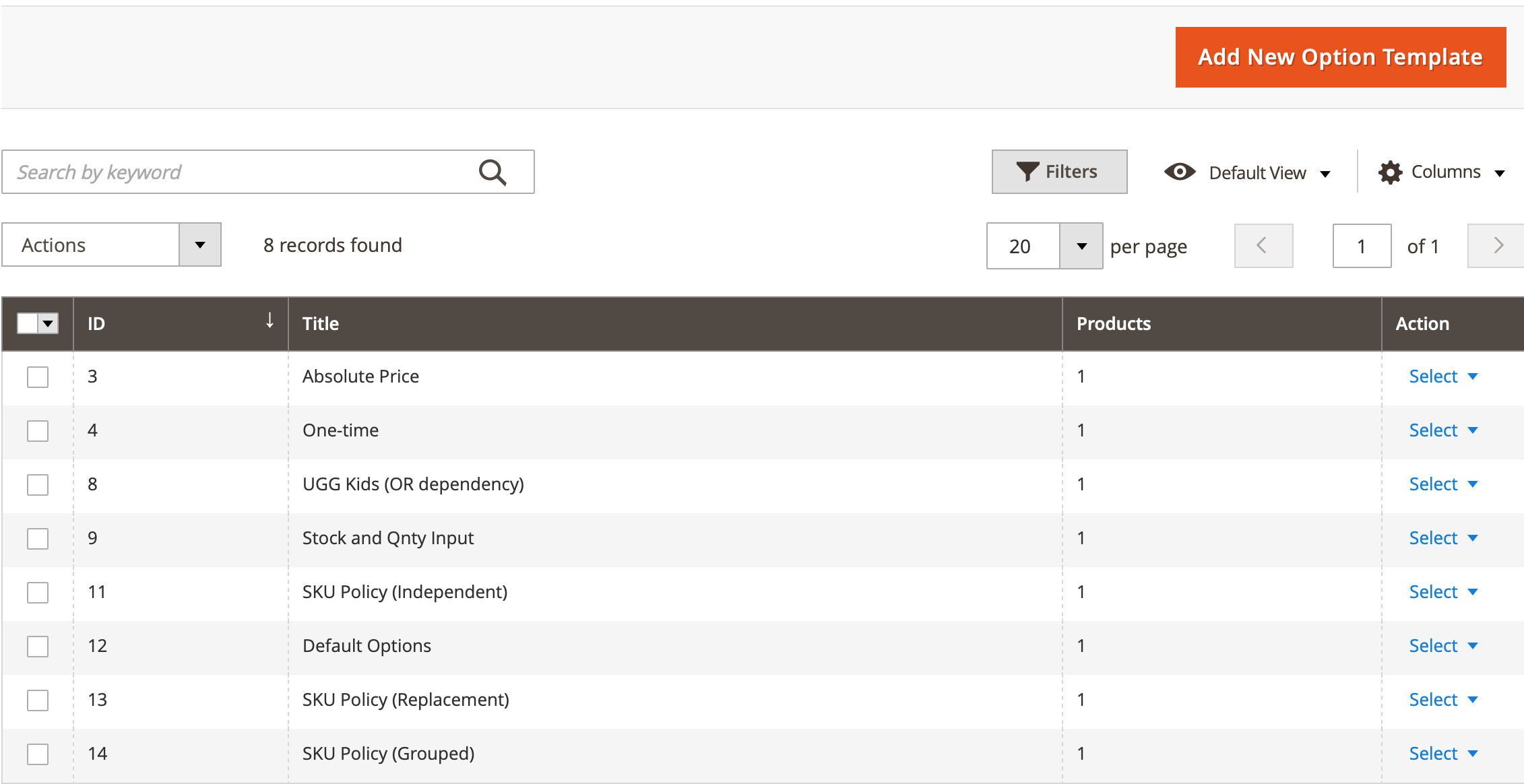Click the Columns gear icon
1524x784 pixels.
[1390, 172]
